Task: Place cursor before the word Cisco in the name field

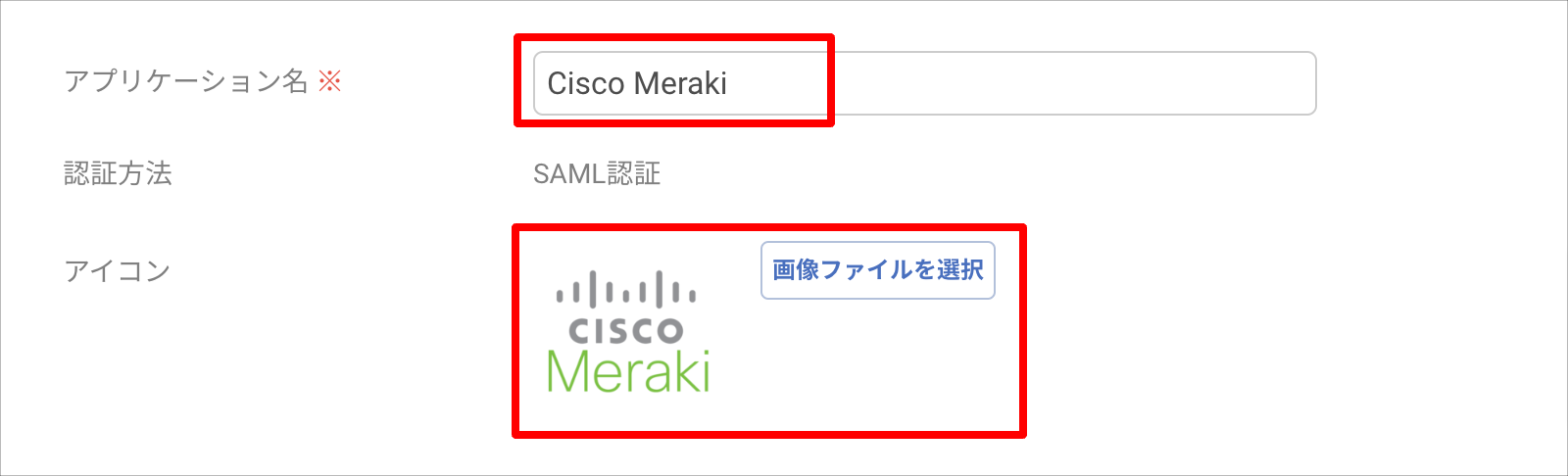Action: [x=546, y=83]
